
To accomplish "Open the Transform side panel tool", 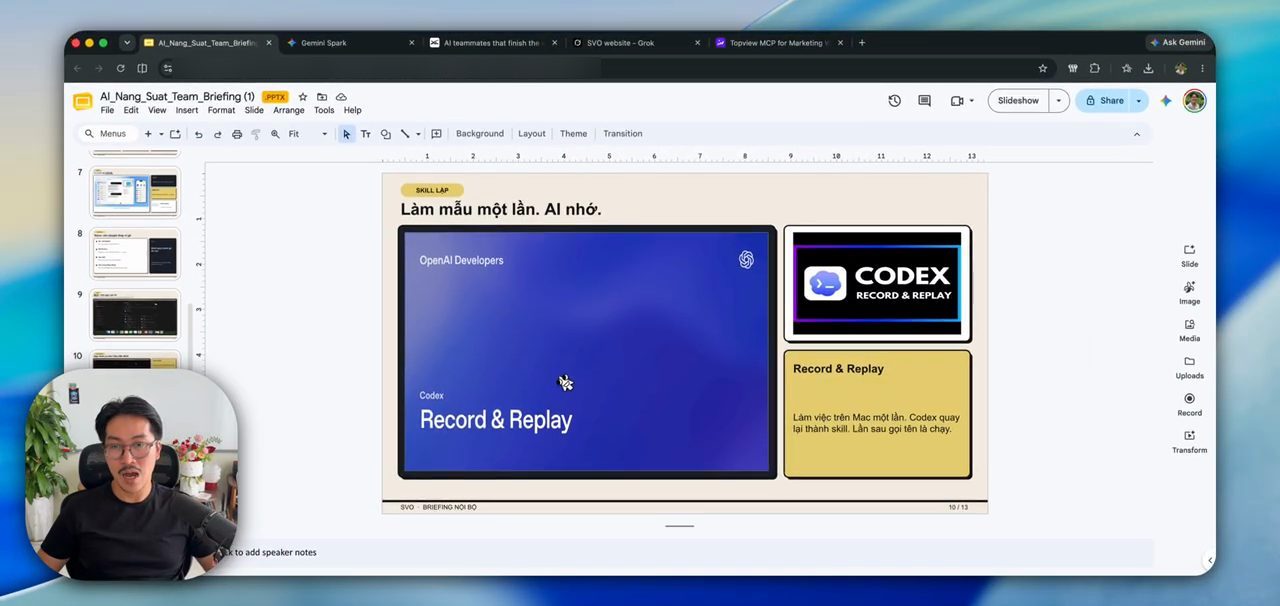I will click(x=1189, y=441).
